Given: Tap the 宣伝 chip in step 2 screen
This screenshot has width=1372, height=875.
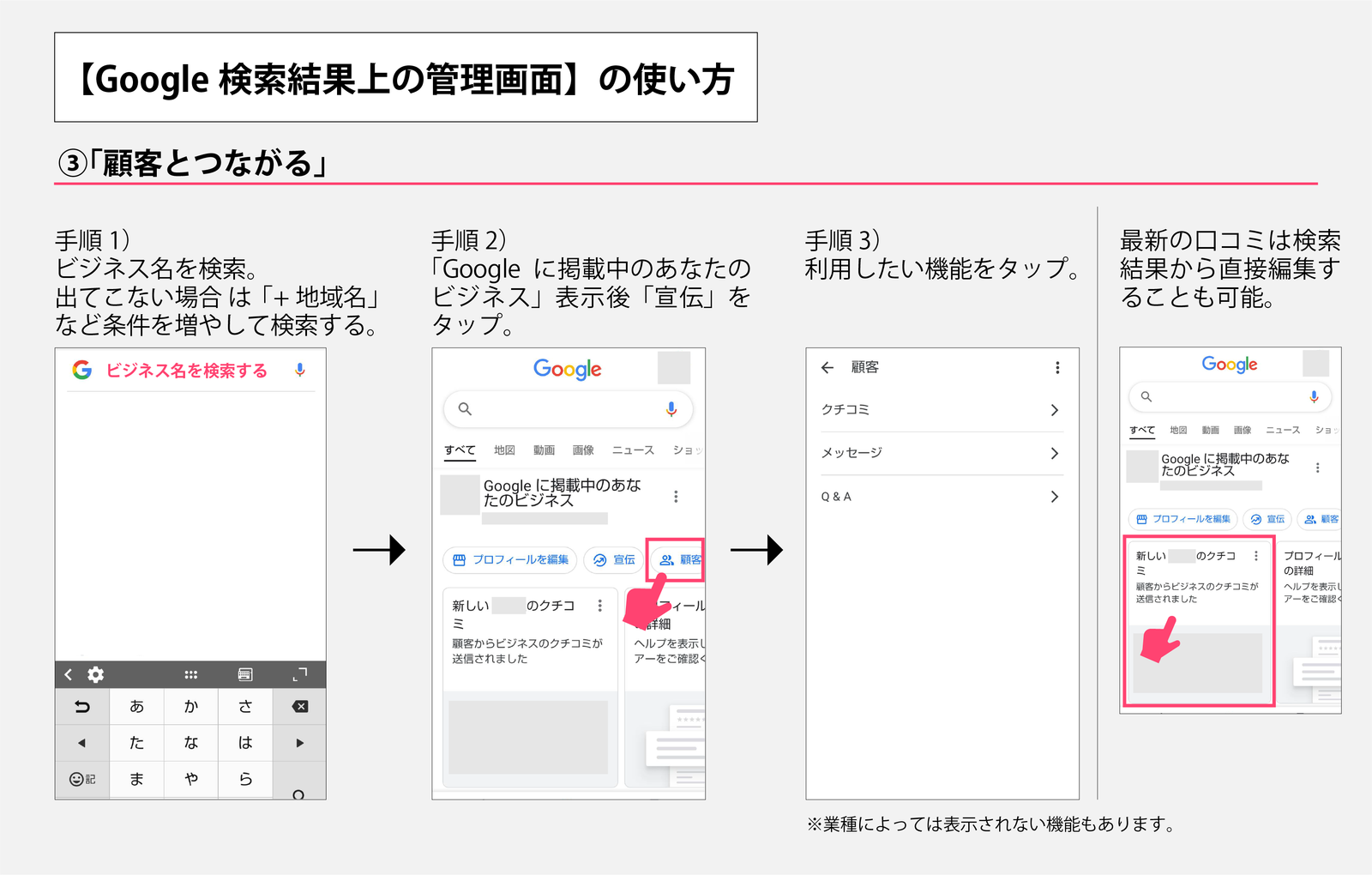Looking at the screenshot, I should pos(614,560).
